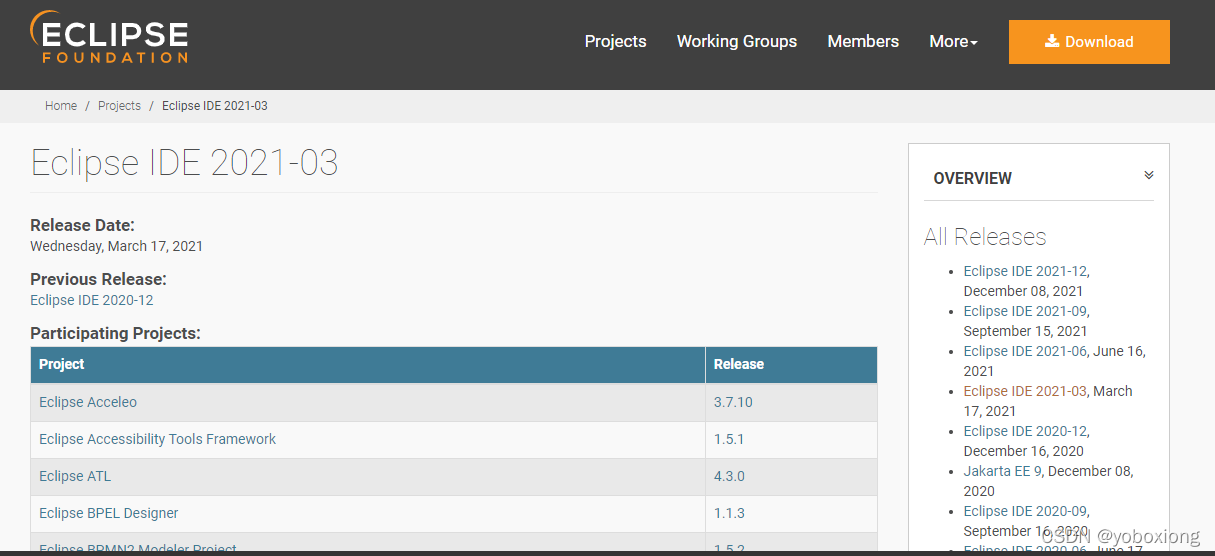
Task: Go to Home via breadcrumb
Action: 61,106
